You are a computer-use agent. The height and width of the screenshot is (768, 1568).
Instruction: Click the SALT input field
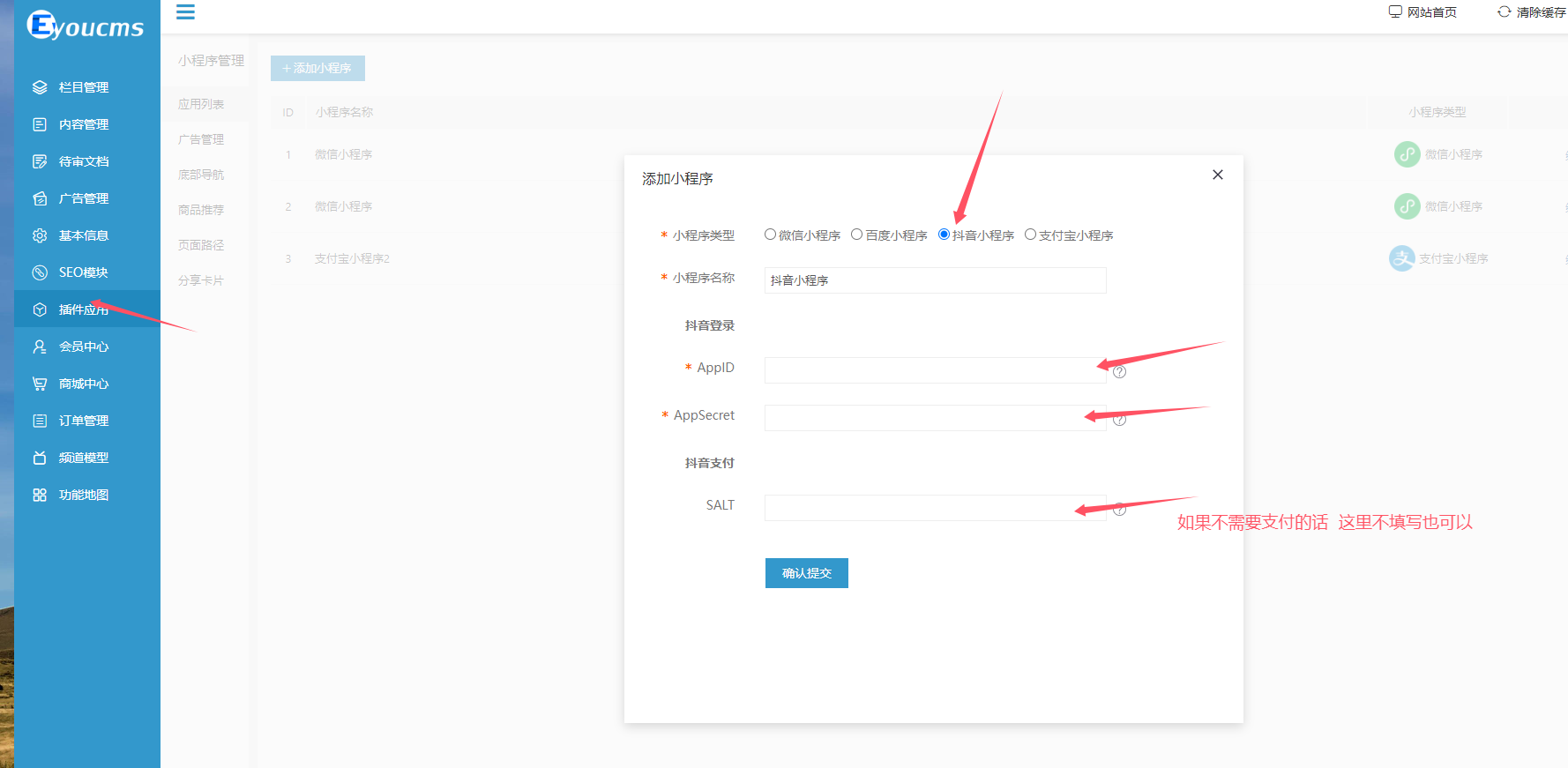coord(936,508)
